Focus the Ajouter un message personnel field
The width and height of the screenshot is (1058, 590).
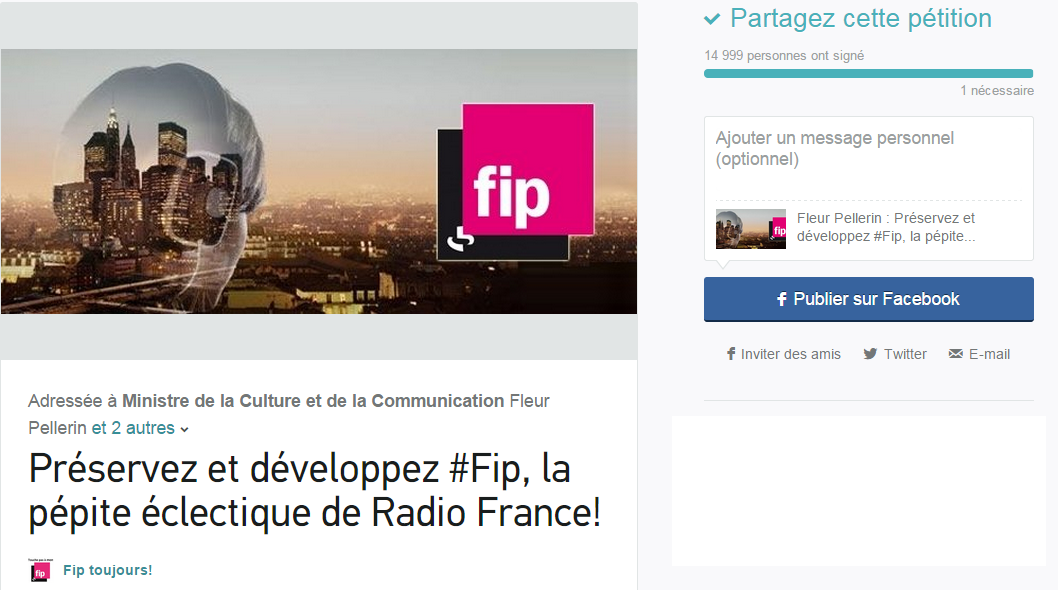click(868, 158)
